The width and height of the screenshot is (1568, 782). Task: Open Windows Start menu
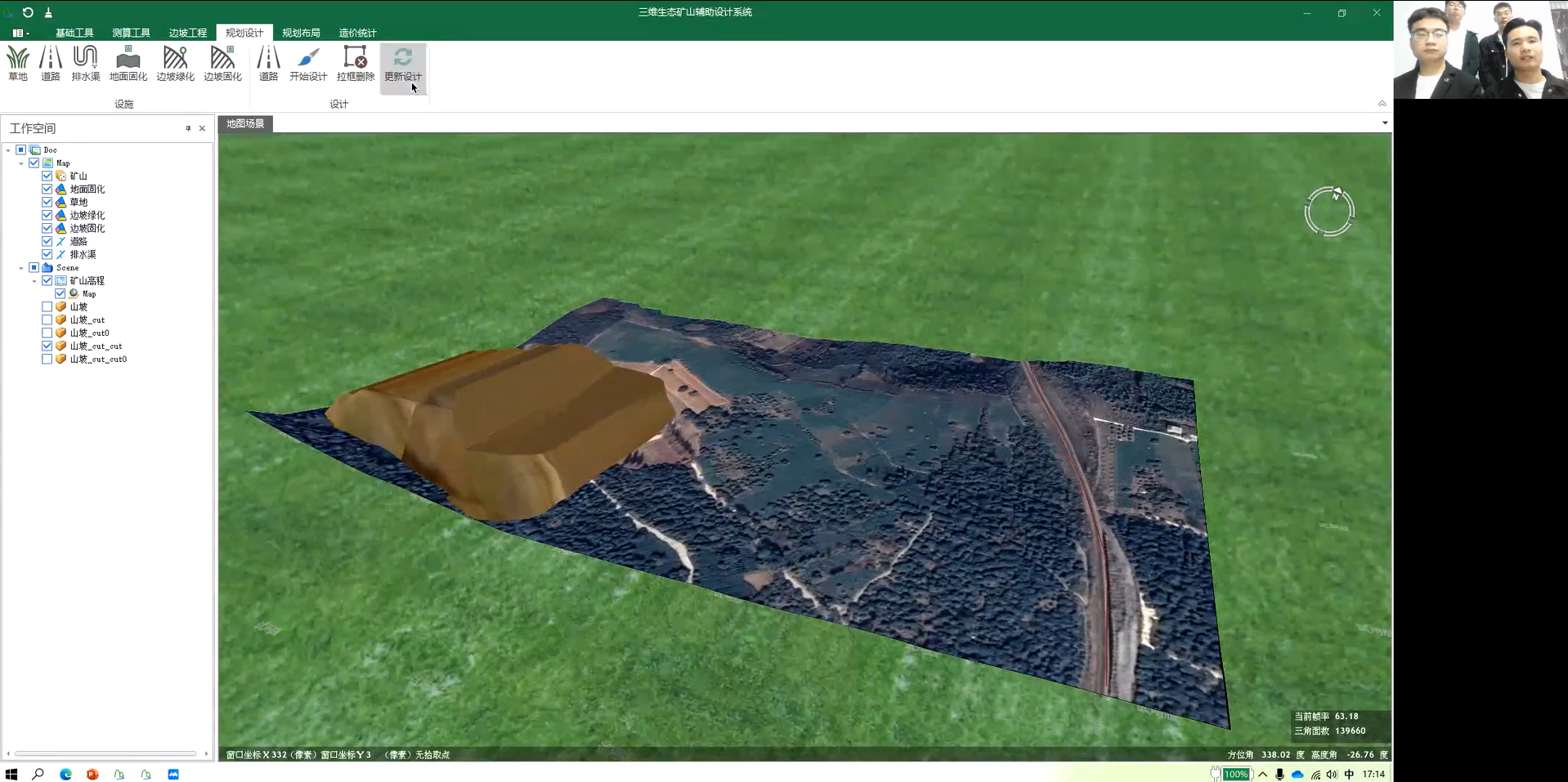[11, 774]
